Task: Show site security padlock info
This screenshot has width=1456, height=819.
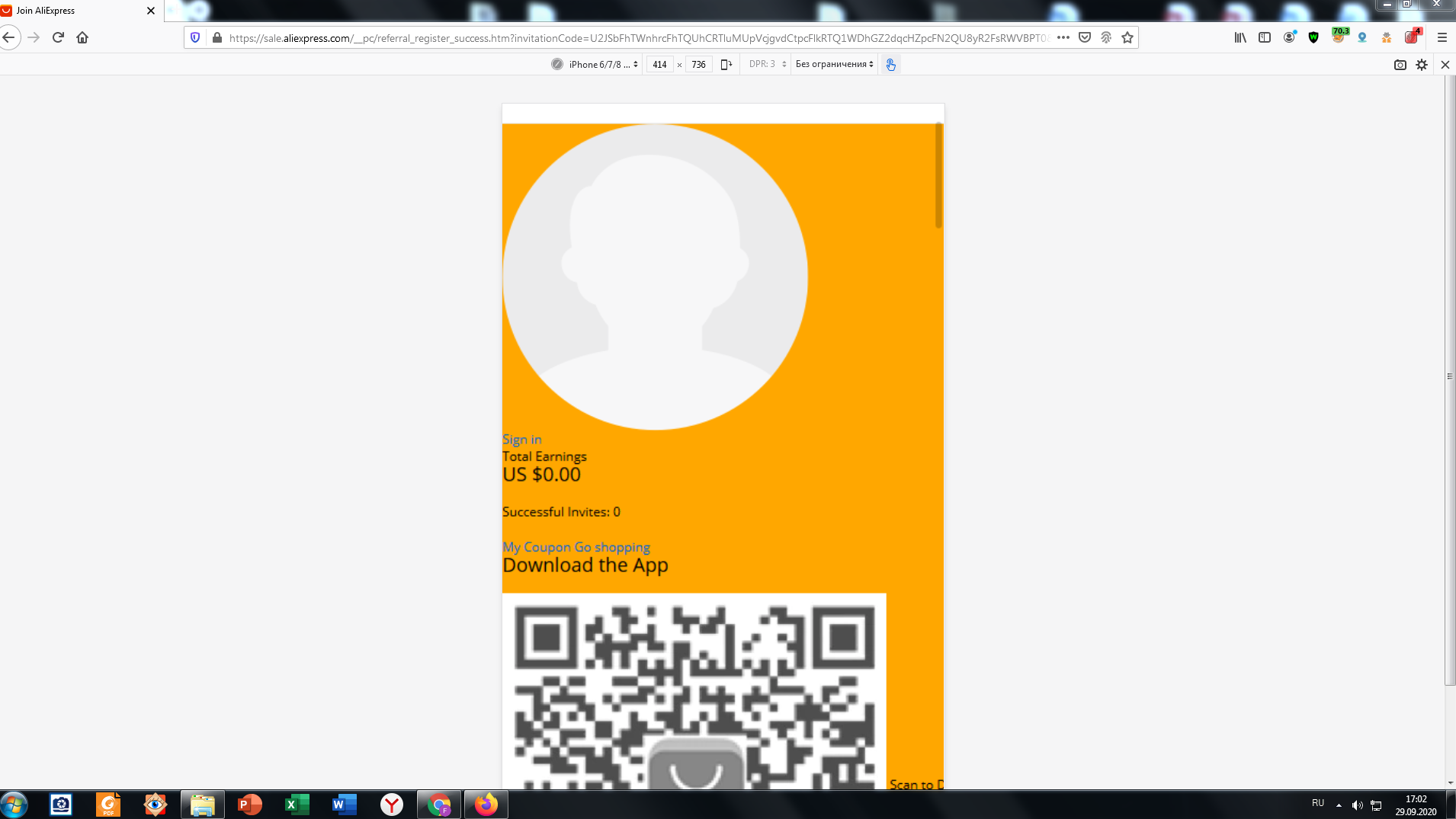Action: [217, 37]
